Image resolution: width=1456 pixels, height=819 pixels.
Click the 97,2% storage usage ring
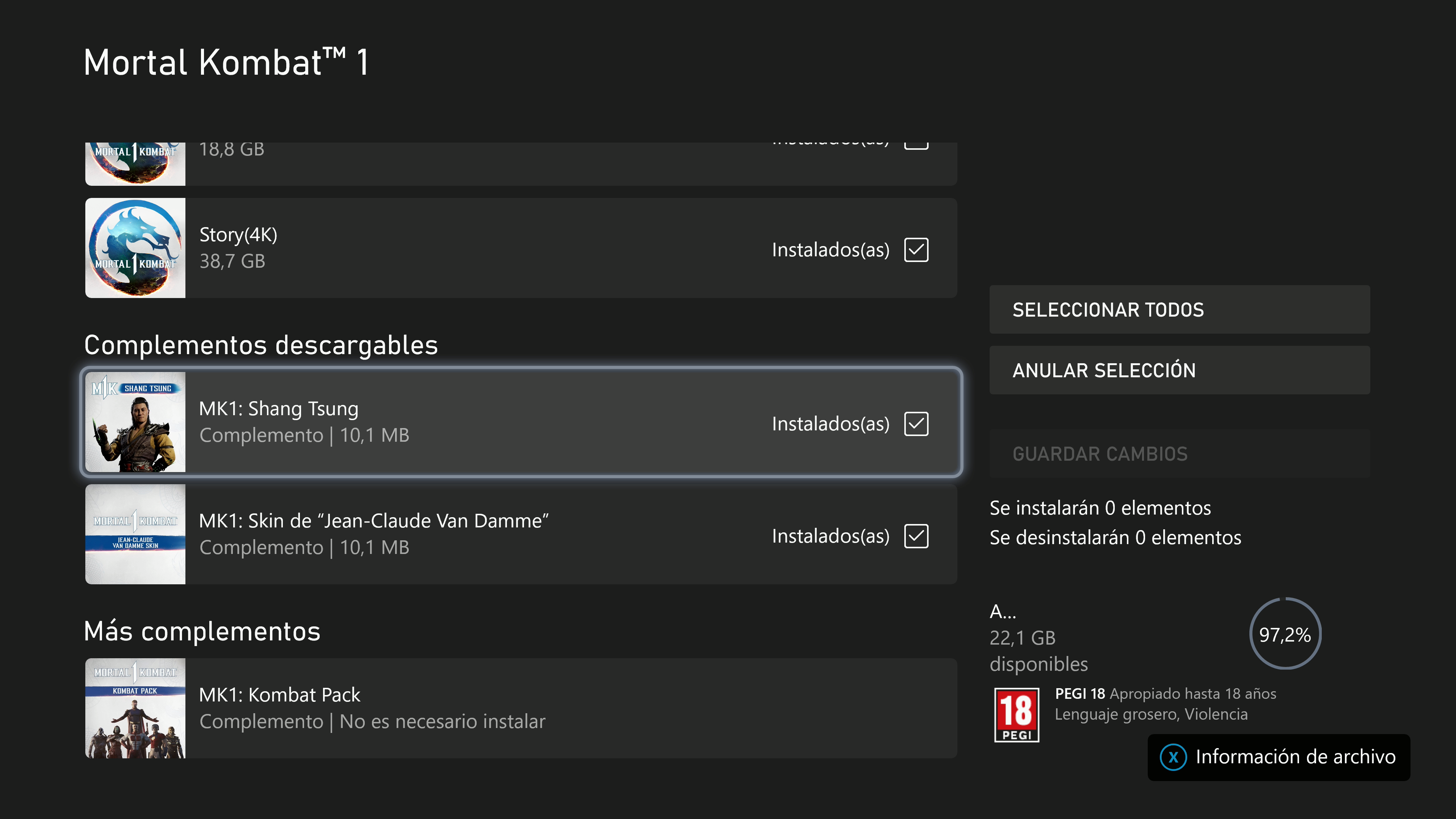[1285, 634]
